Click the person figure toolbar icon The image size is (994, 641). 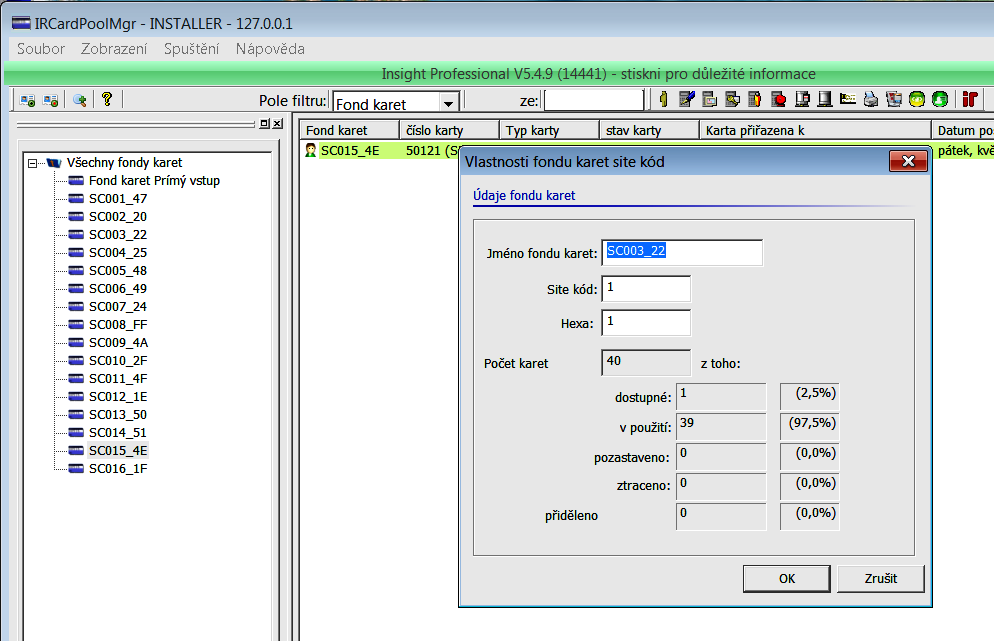[x=662, y=99]
